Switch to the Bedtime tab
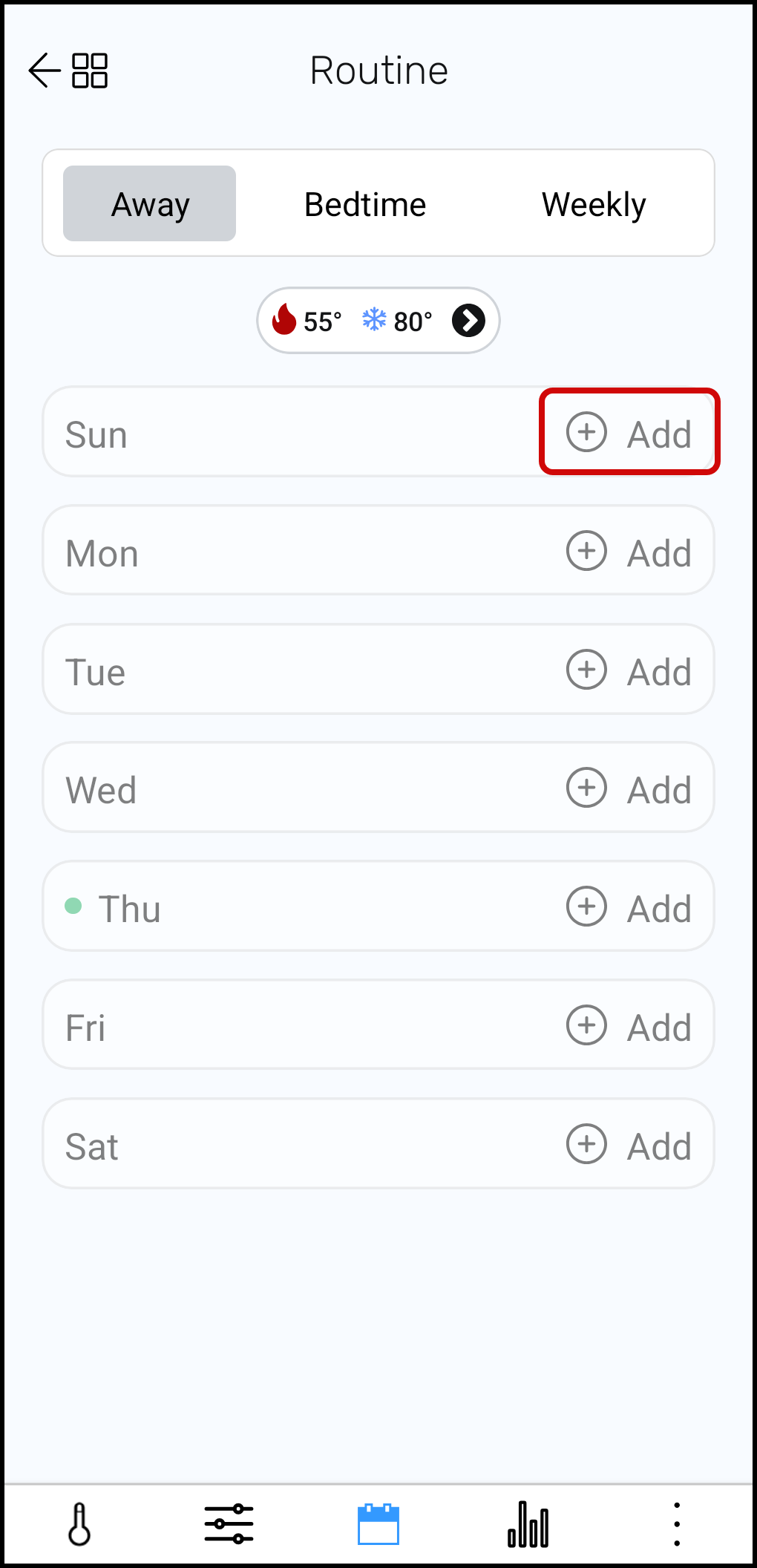Viewport: 757px width, 1568px height. point(365,204)
